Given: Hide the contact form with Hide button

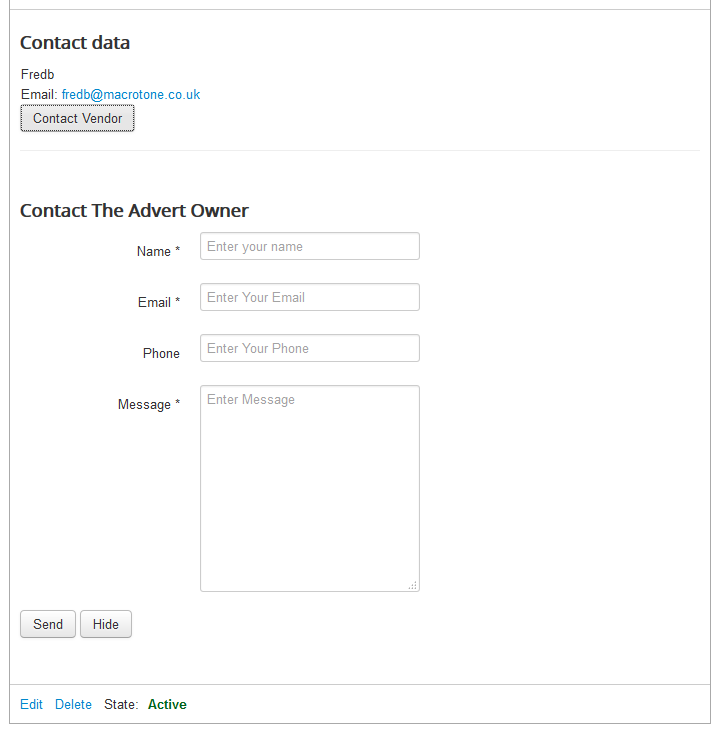Looking at the screenshot, I should [105, 625].
